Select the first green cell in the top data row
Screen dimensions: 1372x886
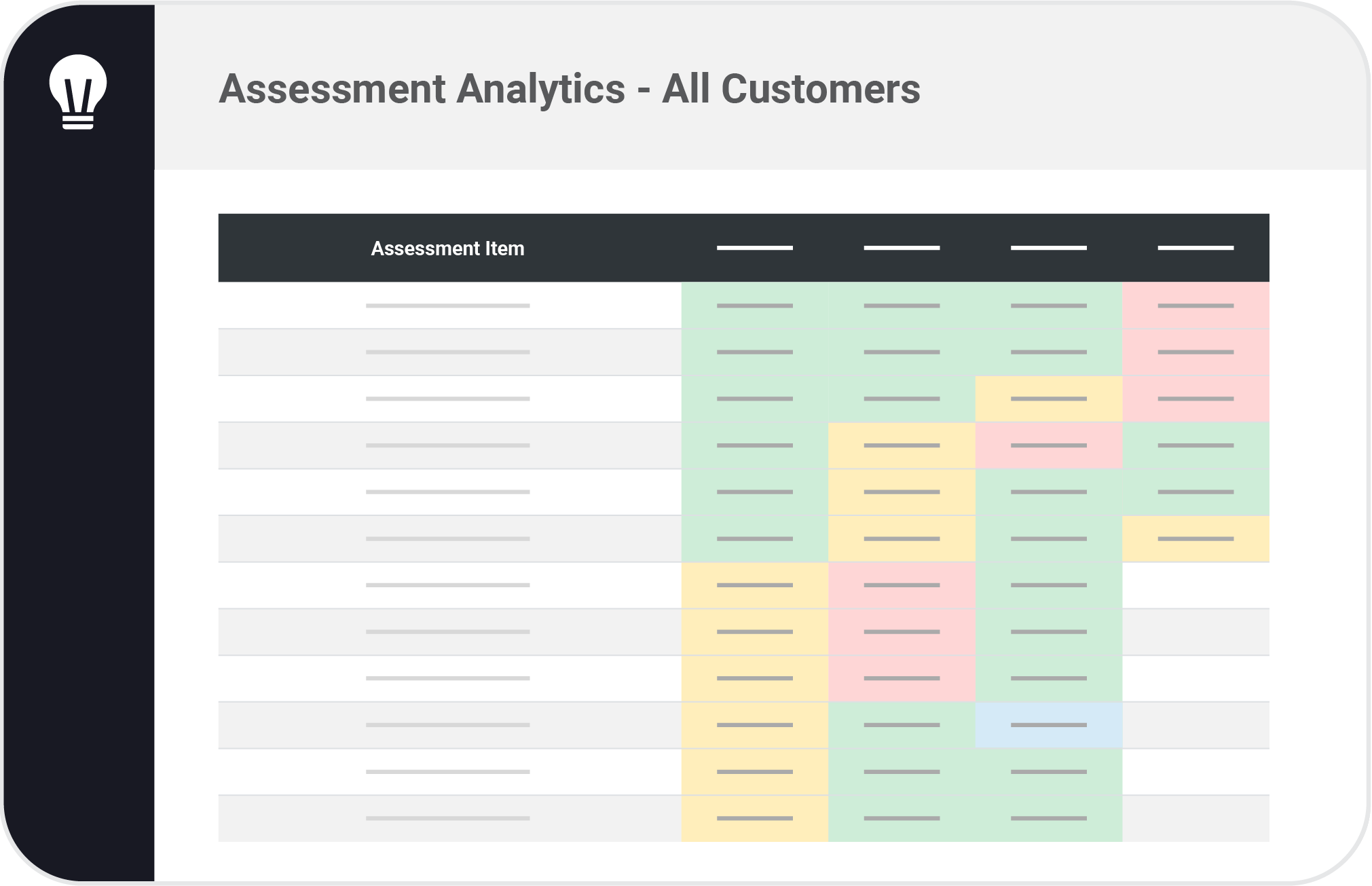[x=755, y=306]
